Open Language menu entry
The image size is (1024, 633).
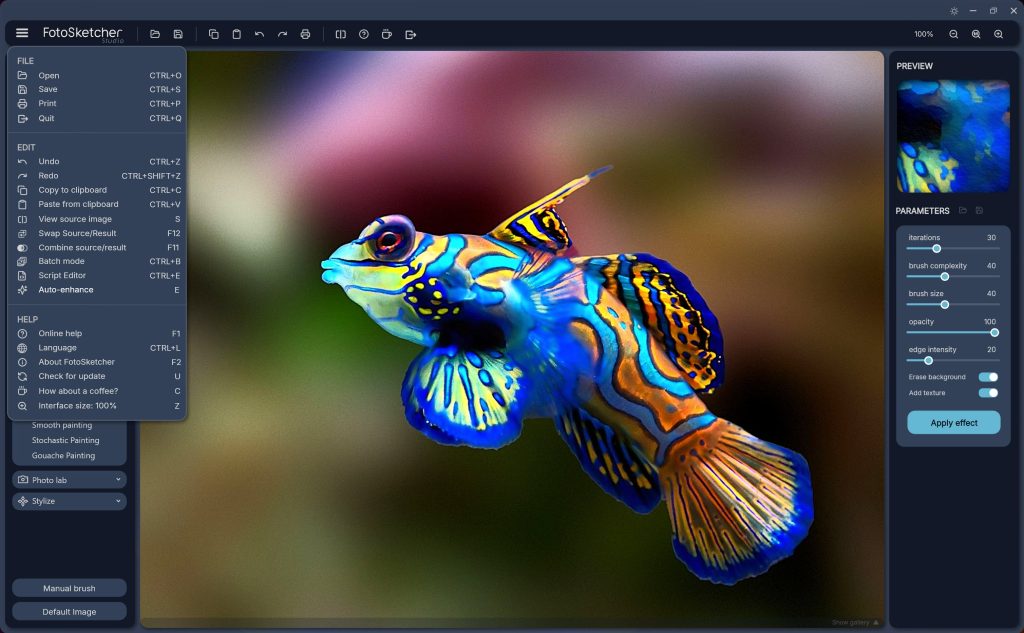click(x=98, y=348)
